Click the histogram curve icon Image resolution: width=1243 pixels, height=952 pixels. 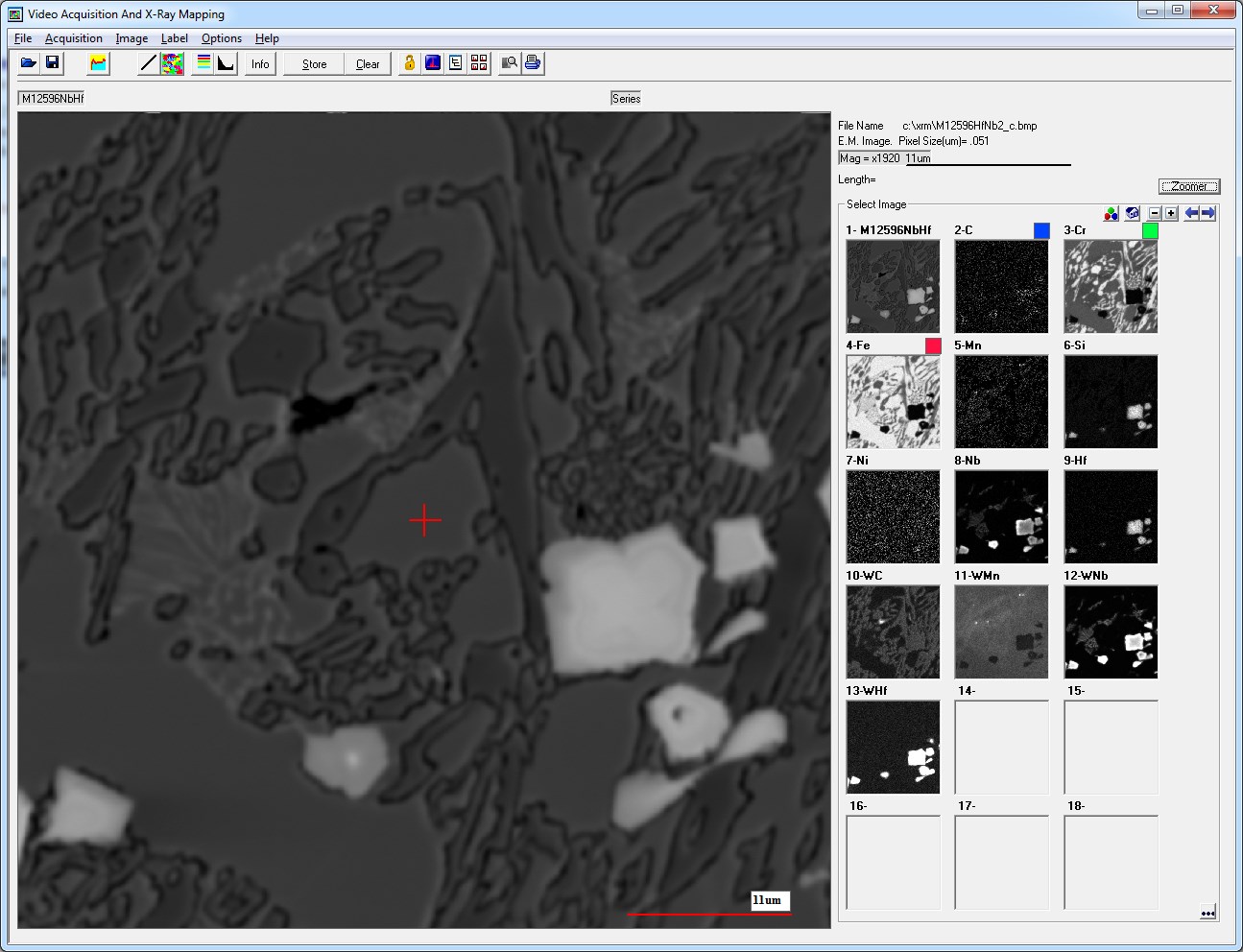(227, 63)
